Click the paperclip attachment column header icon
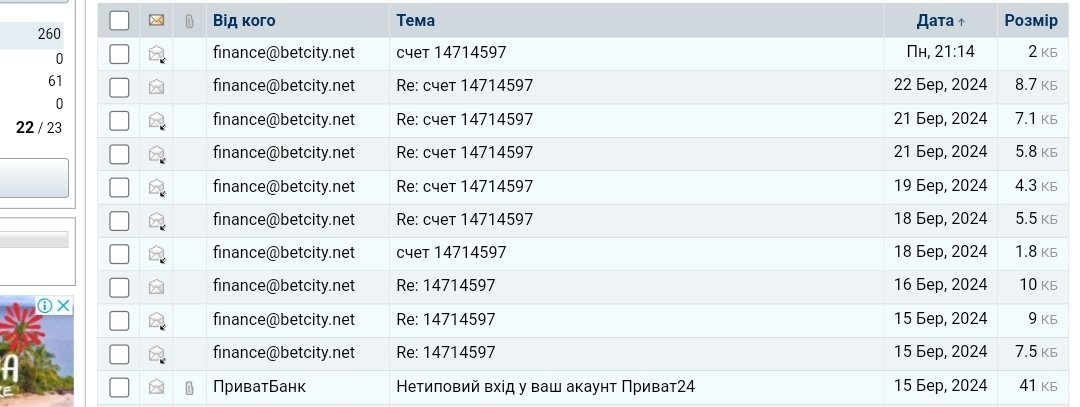The height and width of the screenshot is (407, 1080). 189,20
